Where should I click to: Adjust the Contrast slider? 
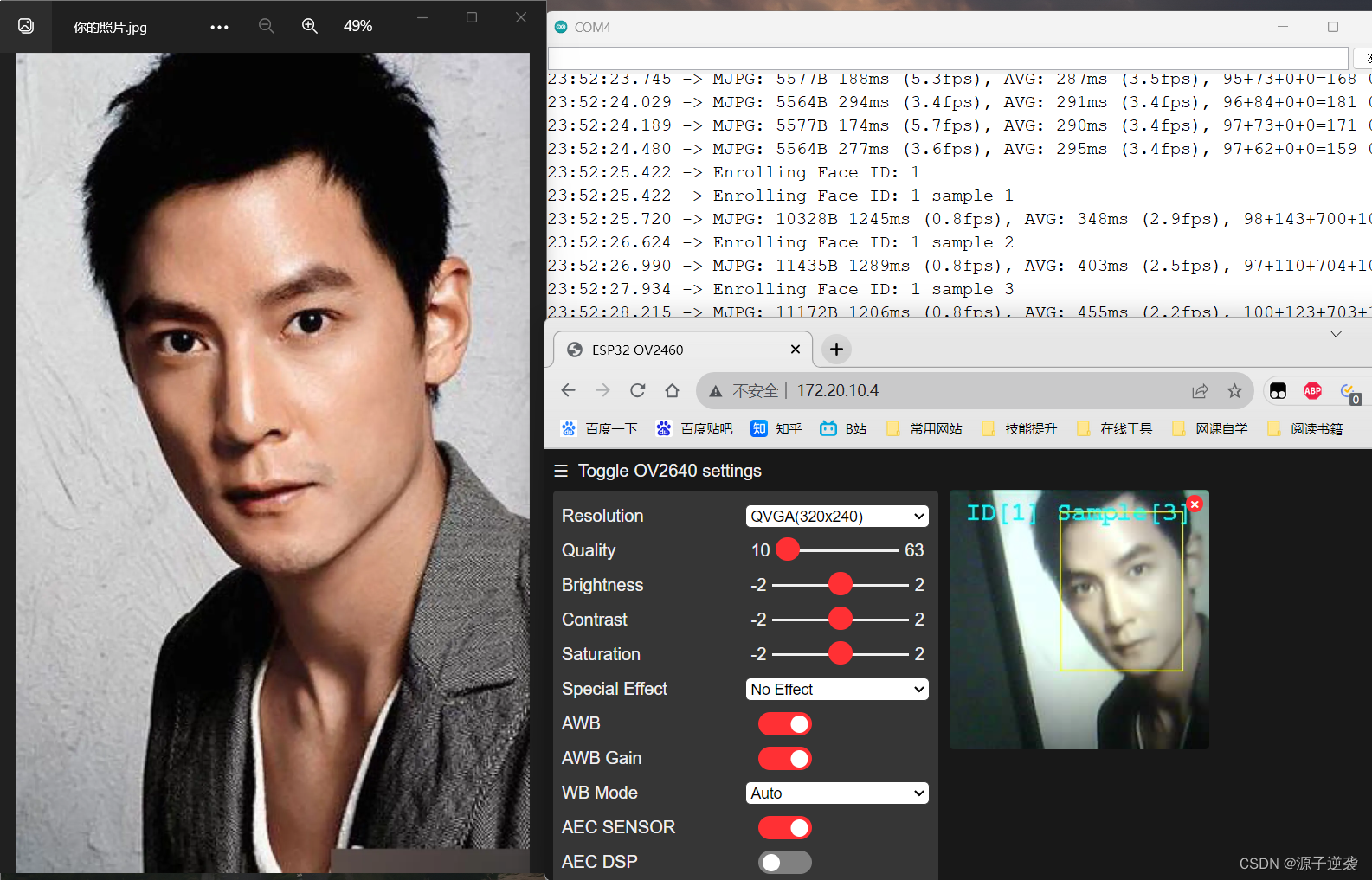click(x=840, y=619)
